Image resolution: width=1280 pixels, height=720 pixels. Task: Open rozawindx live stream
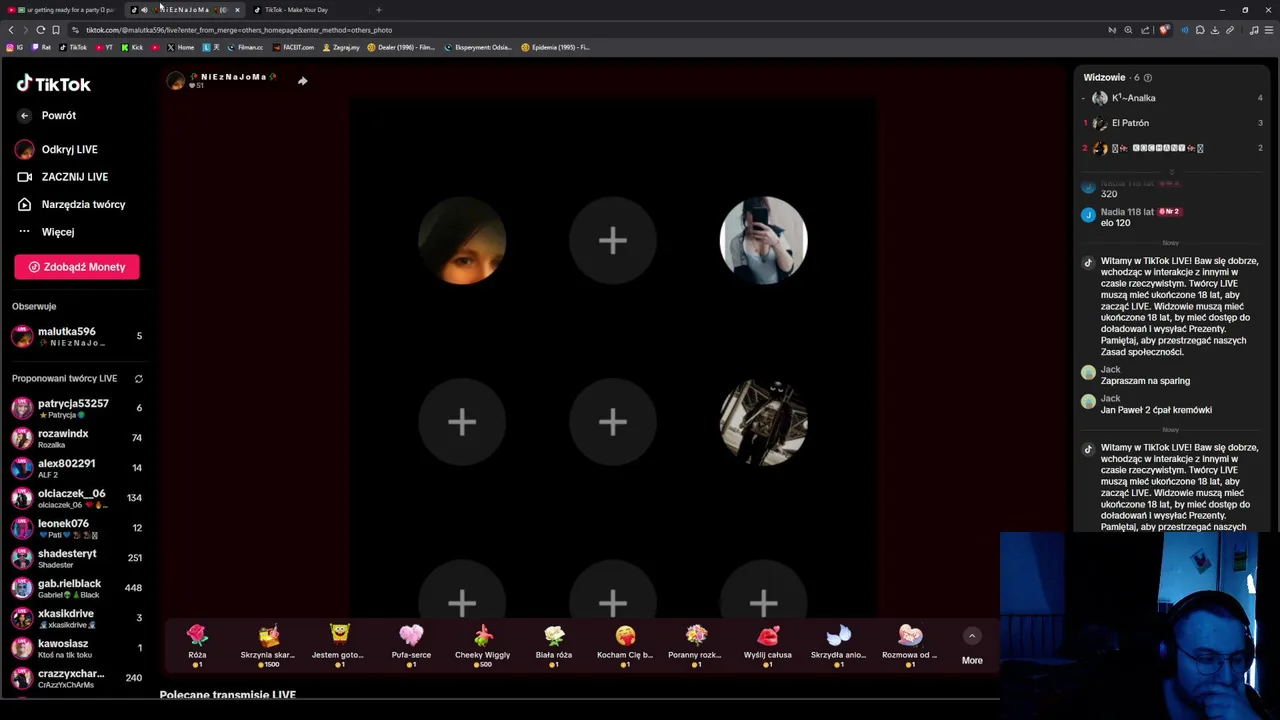(x=75, y=438)
